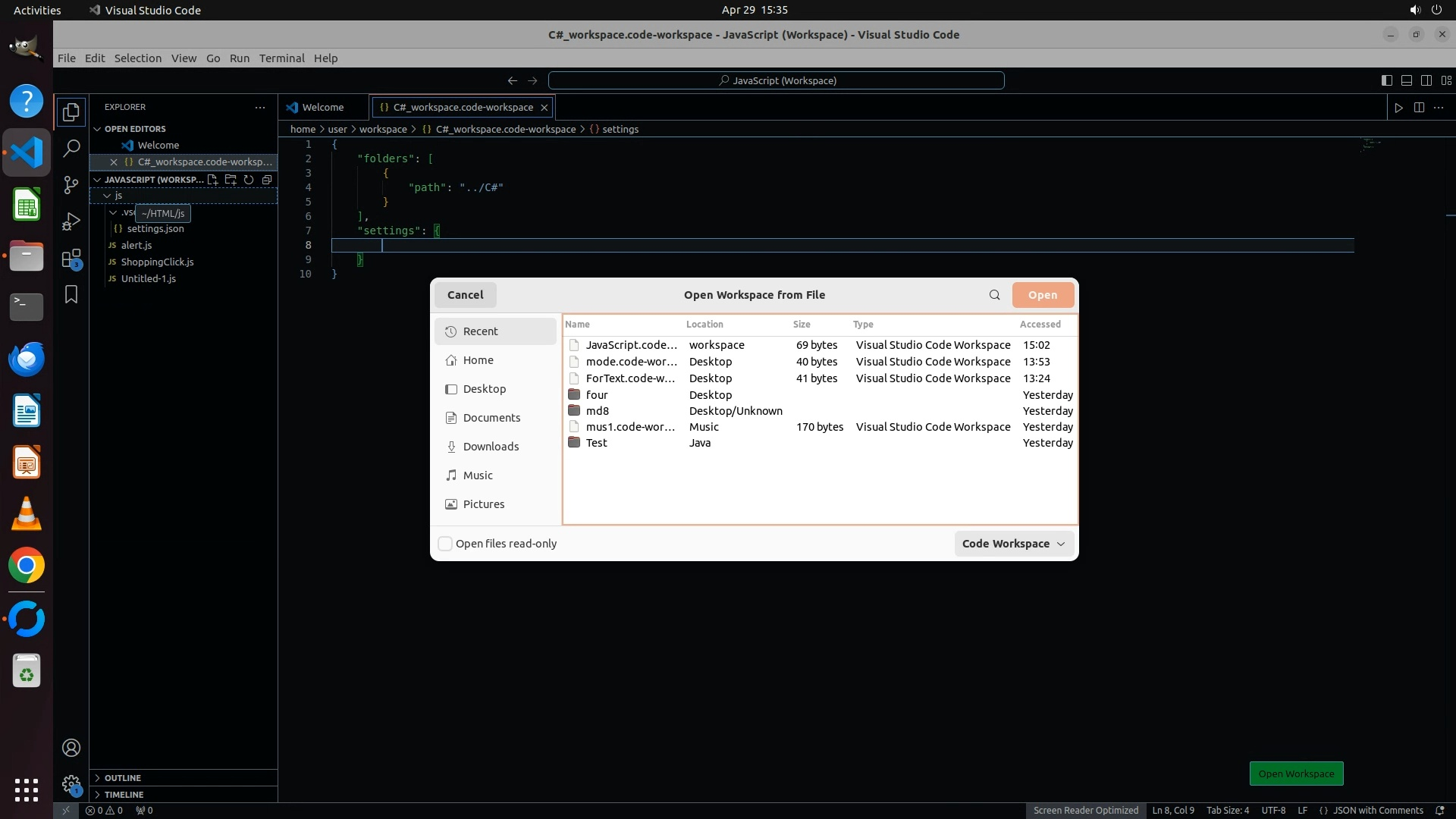Check the Open files read-only checkbox

[446, 544]
